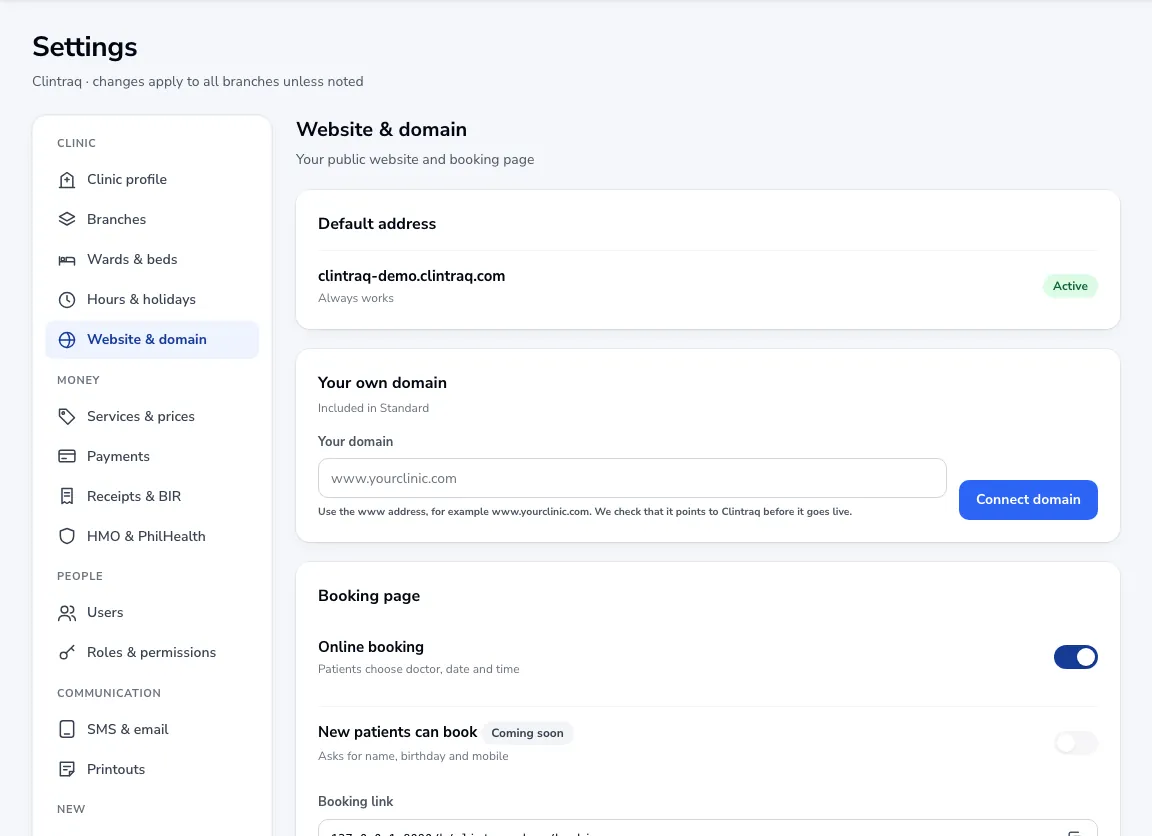Click the card icon for Payments
The image size is (1152, 836).
(x=67, y=456)
